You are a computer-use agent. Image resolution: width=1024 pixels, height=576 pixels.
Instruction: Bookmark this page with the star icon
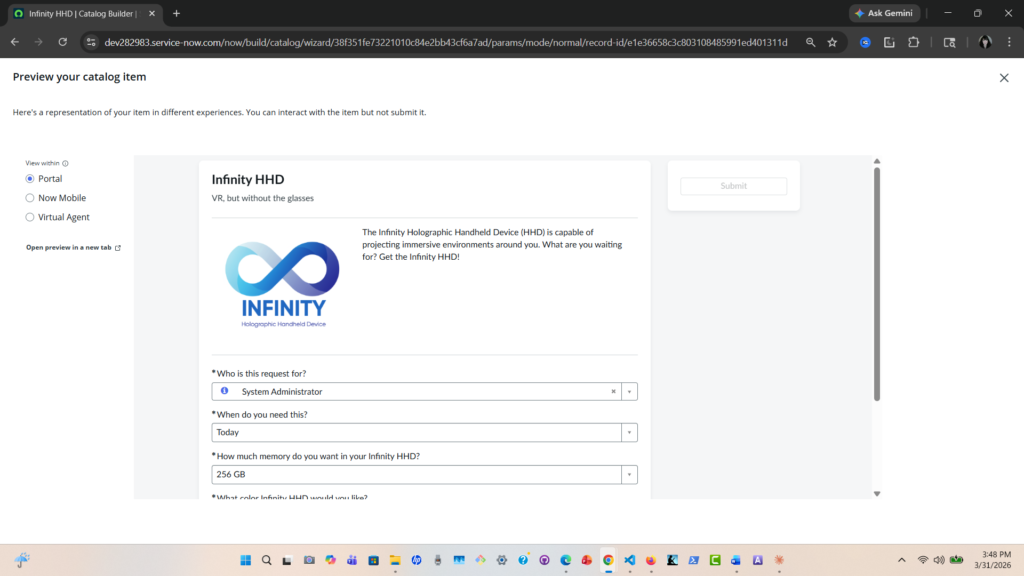pyautogui.click(x=832, y=42)
